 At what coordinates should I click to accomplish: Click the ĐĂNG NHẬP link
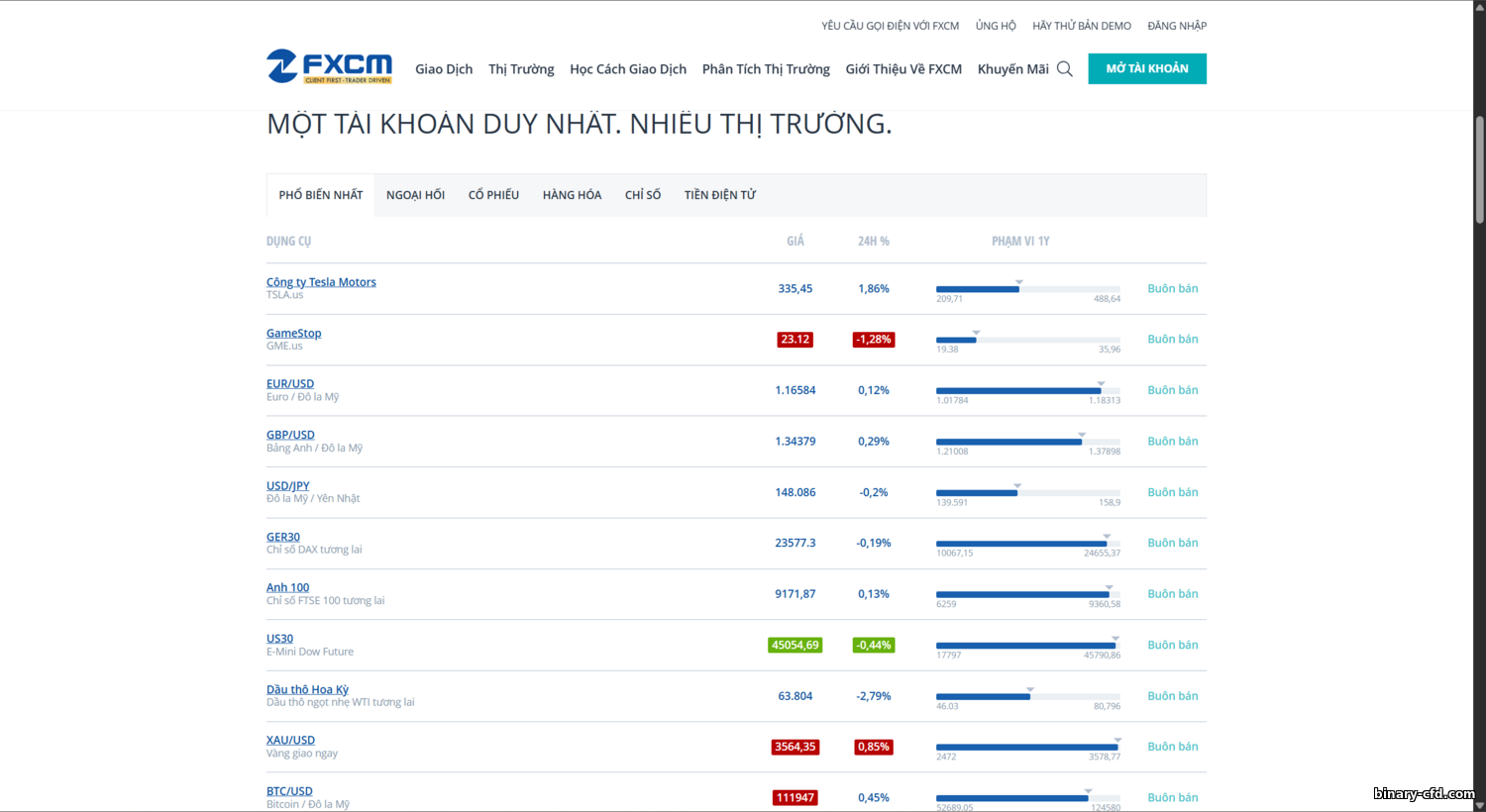pyautogui.click(x=1177, y=26)
